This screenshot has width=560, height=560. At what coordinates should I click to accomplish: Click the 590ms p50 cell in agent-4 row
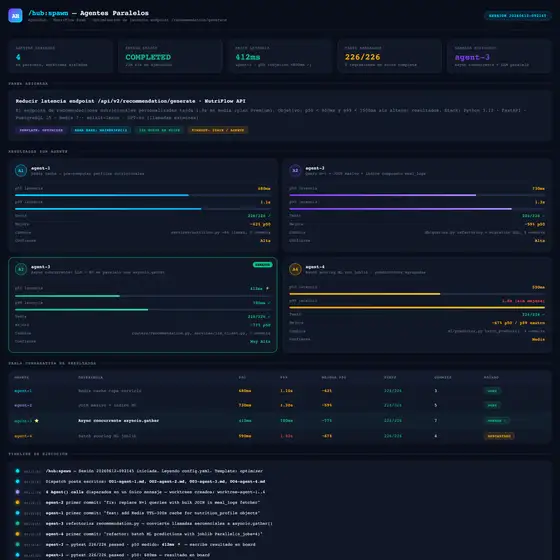click(x=245, y=436)
